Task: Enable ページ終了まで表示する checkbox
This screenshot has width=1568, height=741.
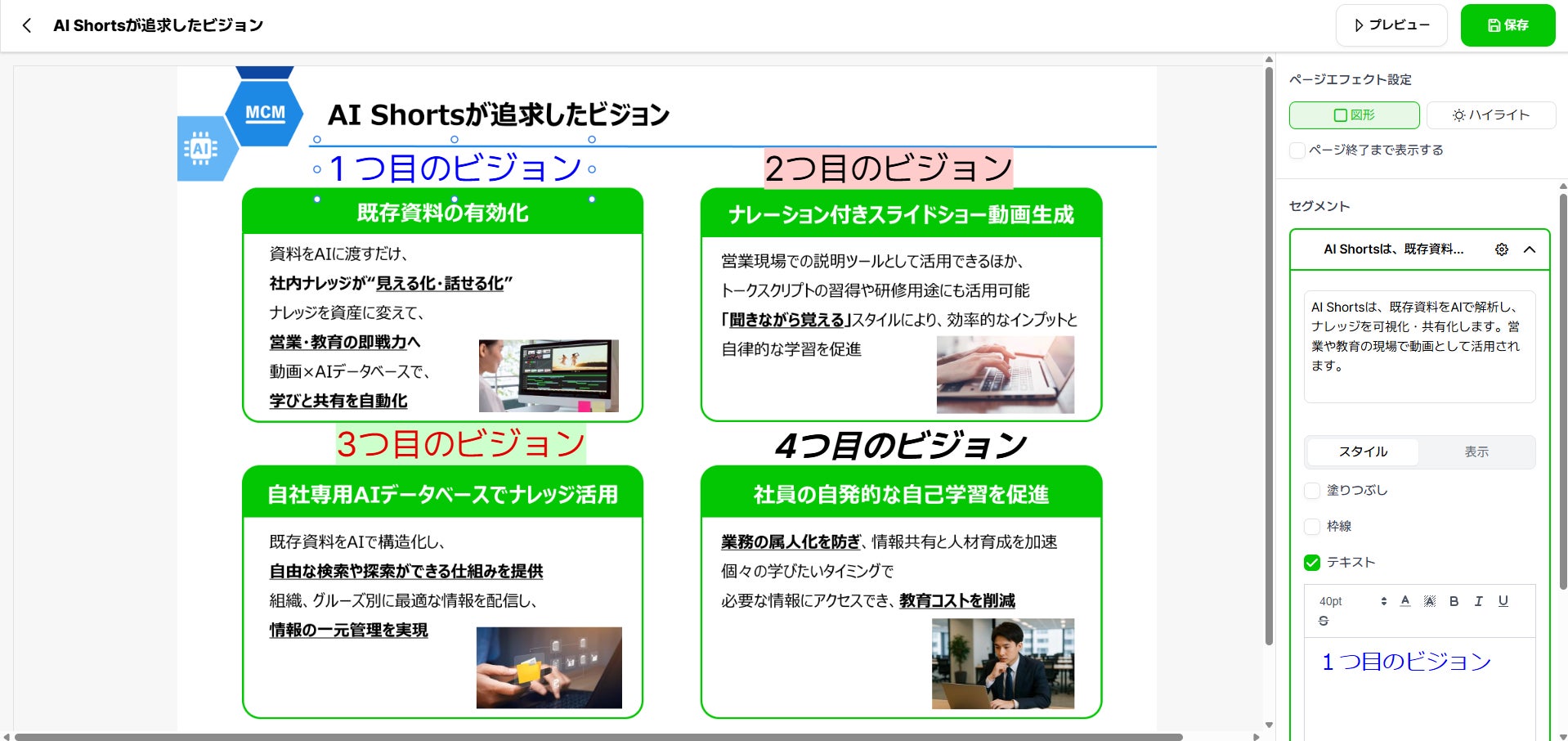Action: 1297,150
